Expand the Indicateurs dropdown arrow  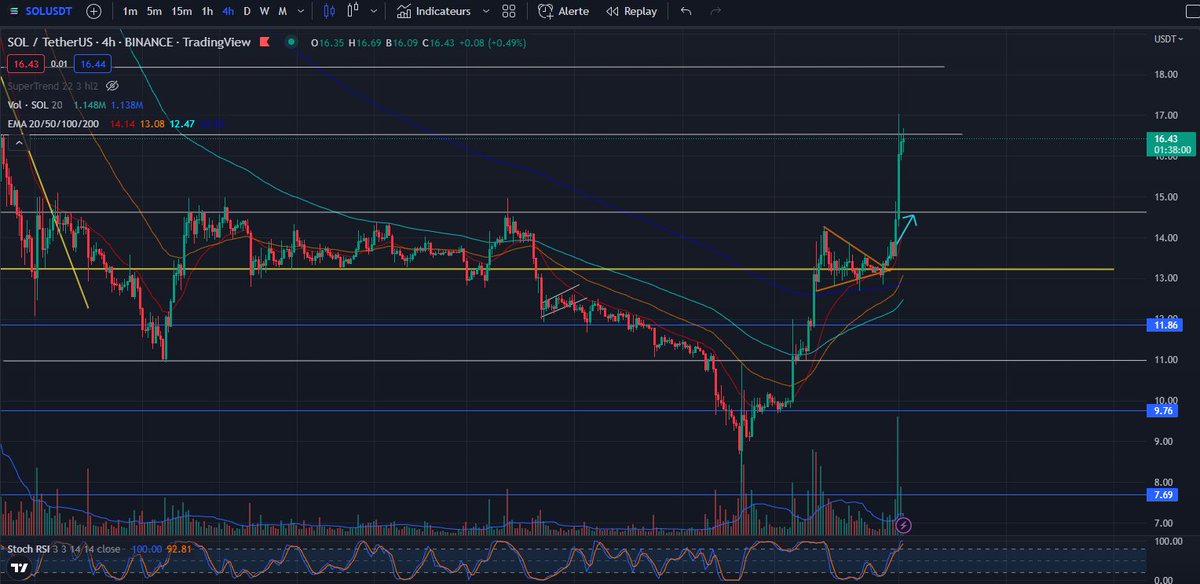[486, 12]
